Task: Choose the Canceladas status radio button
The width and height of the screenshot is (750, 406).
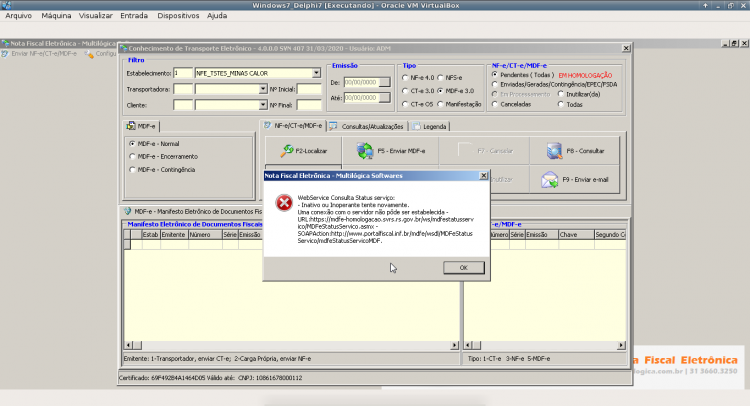Action: [x=495, y=104]
